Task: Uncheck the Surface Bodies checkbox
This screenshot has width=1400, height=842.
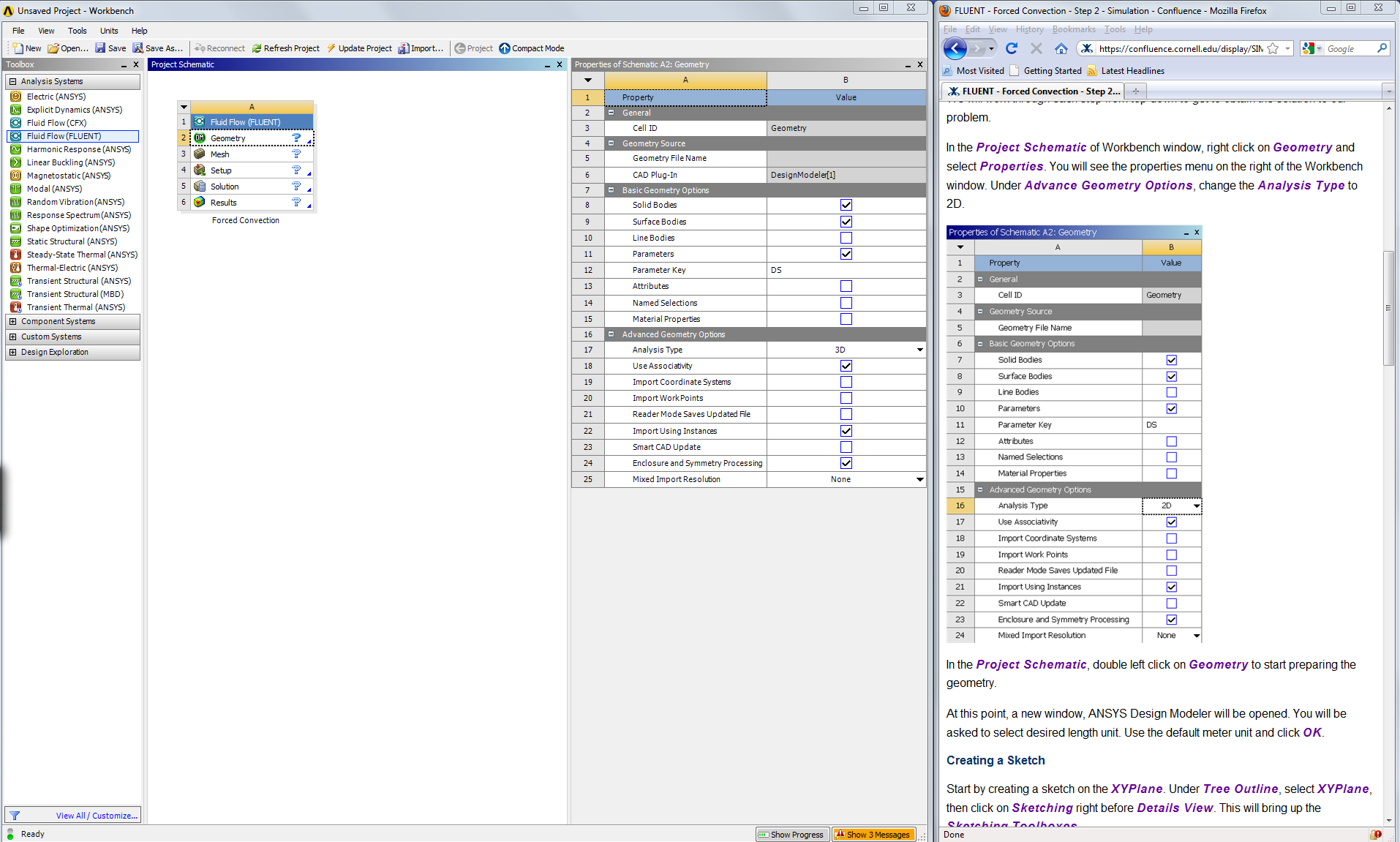Action: [x=846, y=222]
